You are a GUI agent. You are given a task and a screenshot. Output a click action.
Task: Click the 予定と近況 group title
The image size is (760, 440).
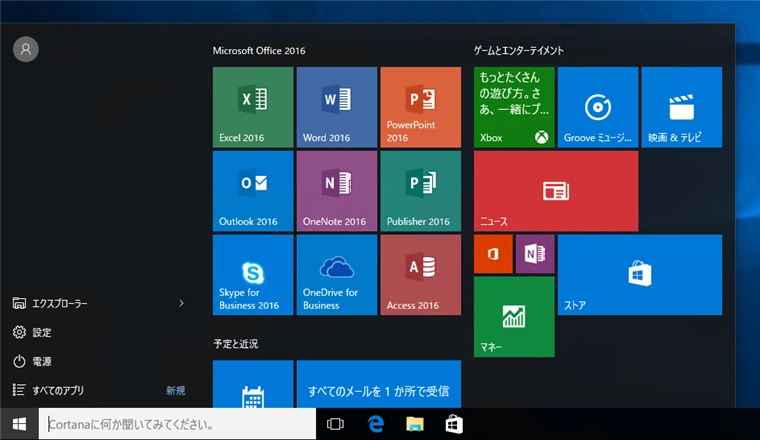236,344
